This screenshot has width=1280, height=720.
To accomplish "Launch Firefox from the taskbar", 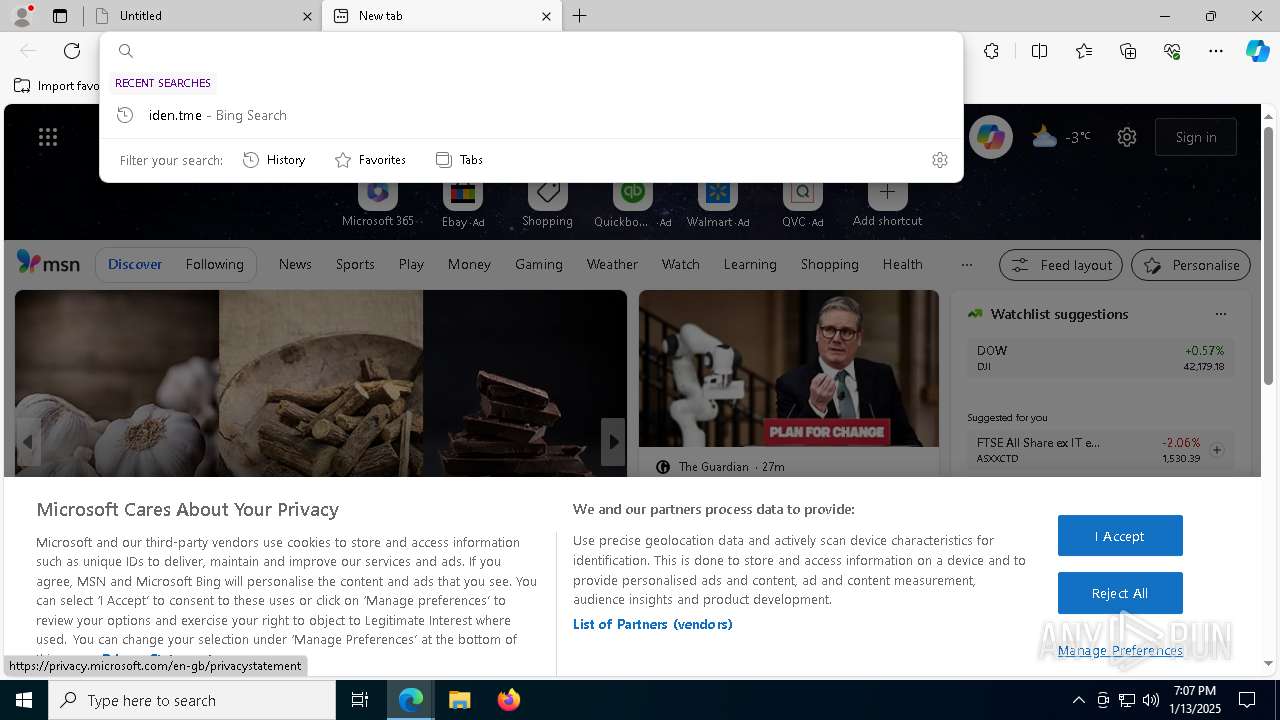I will point(509,700).
